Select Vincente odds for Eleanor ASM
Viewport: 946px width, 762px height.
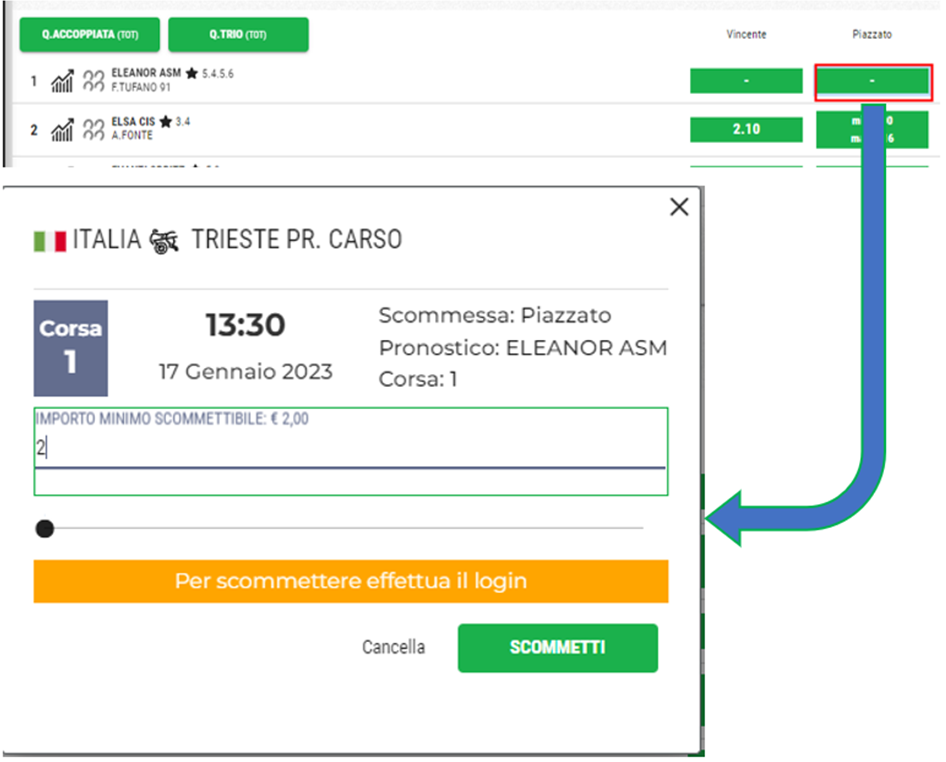[746, 81]
